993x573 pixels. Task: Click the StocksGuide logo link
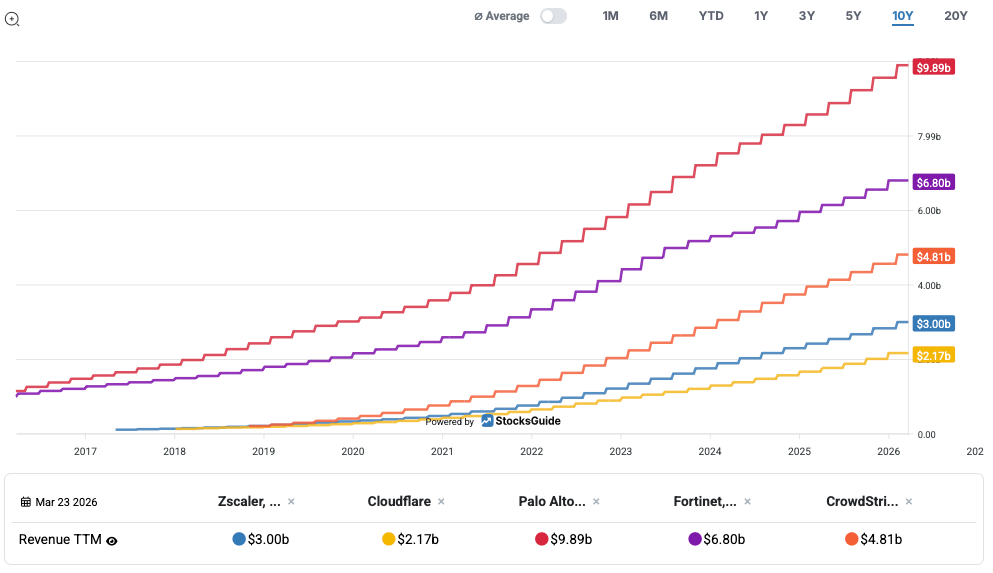click(520, 421)
